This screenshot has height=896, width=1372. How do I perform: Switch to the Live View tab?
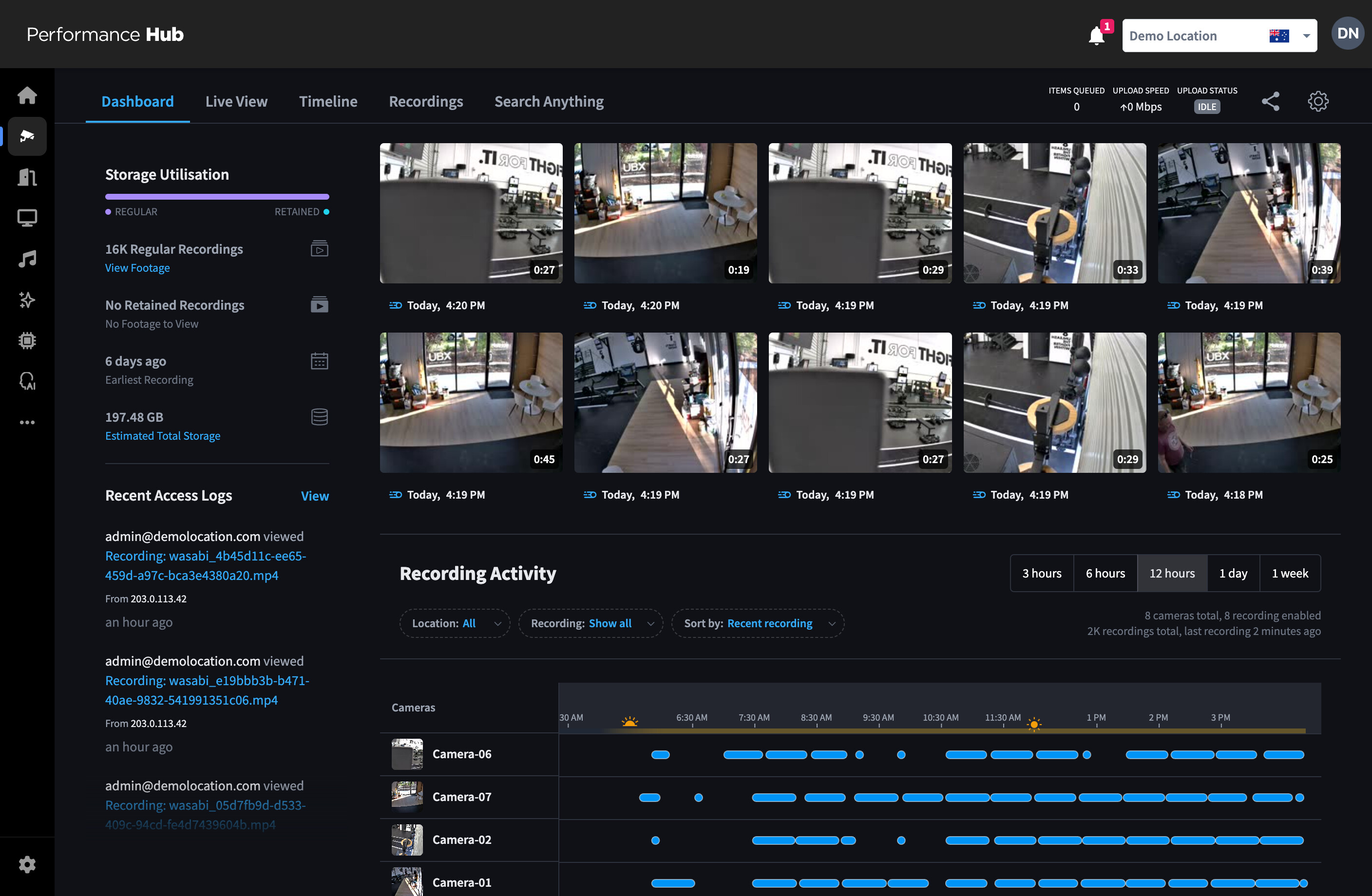pos(236,101)
